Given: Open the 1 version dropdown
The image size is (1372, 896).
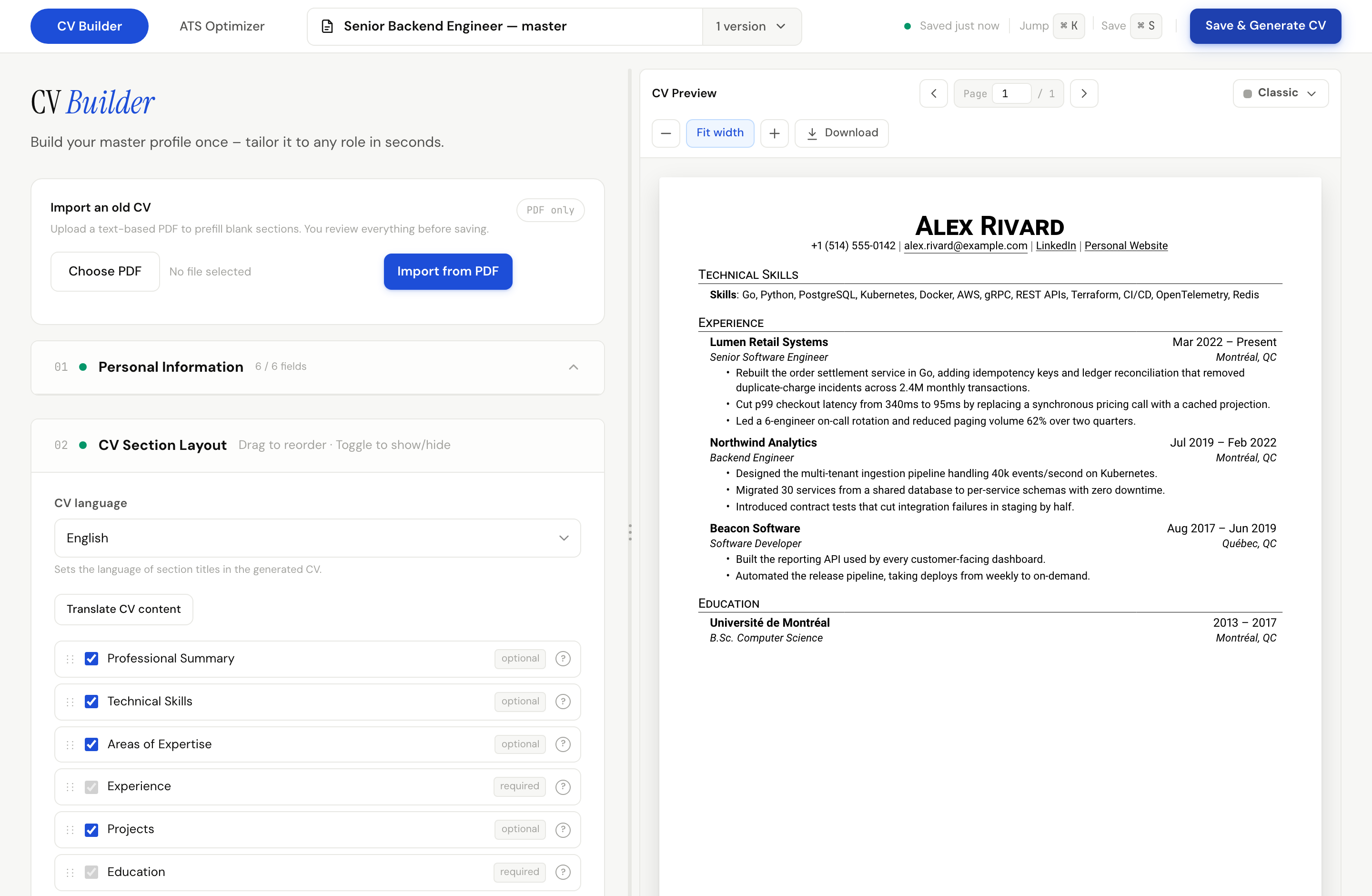Looking at the screenshot, I should [751, 27].
